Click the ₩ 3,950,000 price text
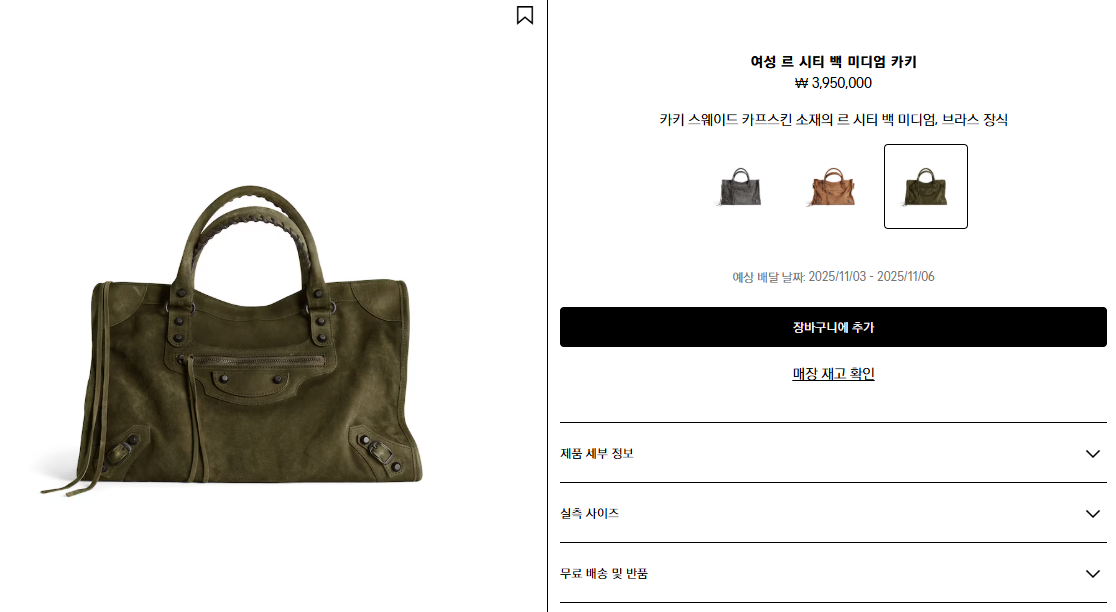 [833, 83]
